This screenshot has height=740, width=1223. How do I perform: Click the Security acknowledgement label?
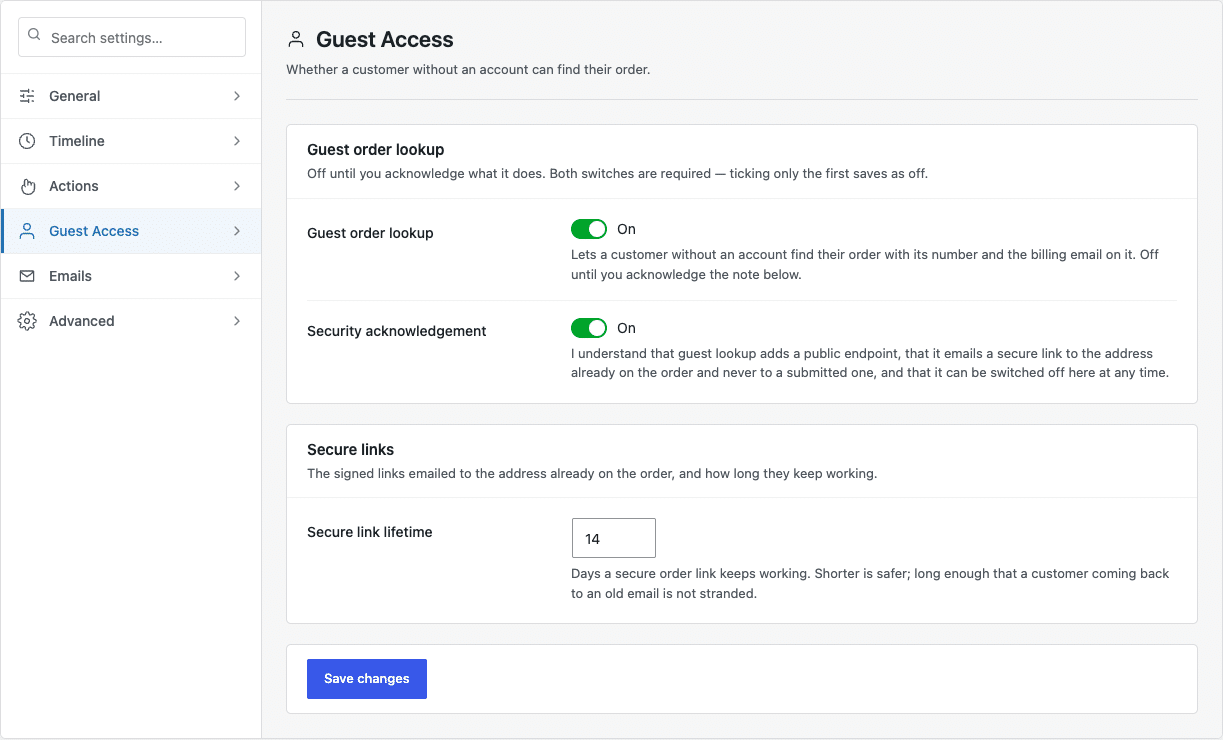pyautogui.click(x=397, y=331)
